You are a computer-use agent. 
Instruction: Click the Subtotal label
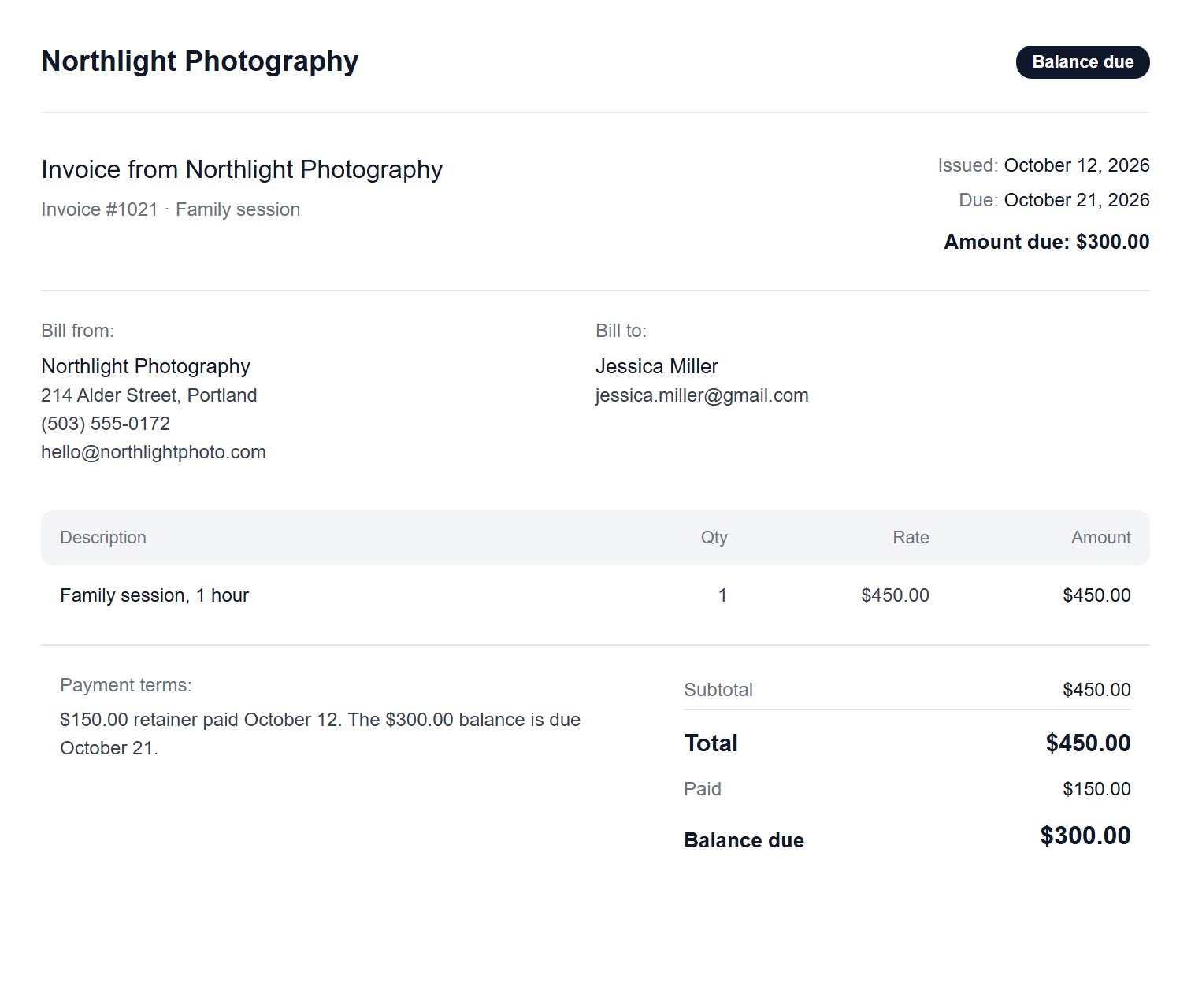(x=718, y=690)
